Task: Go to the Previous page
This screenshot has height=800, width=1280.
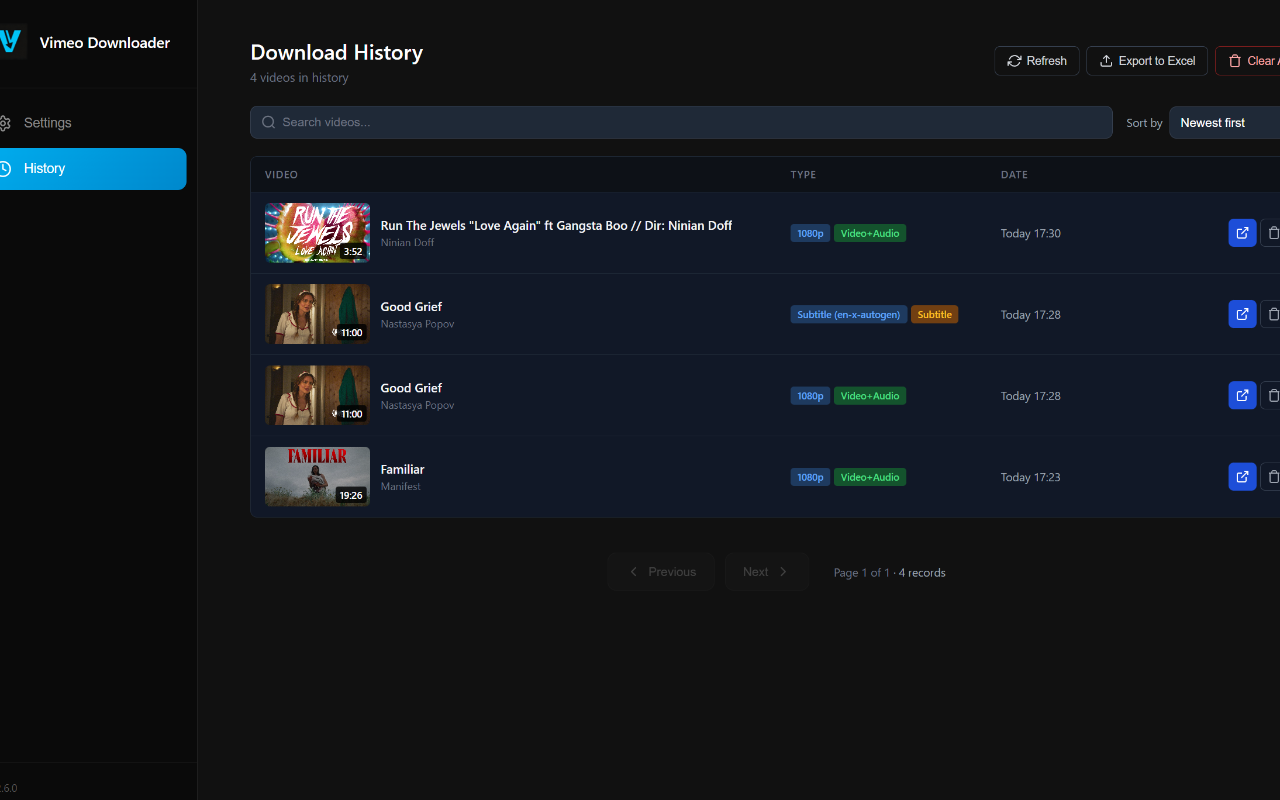Action: coord(661,572)
